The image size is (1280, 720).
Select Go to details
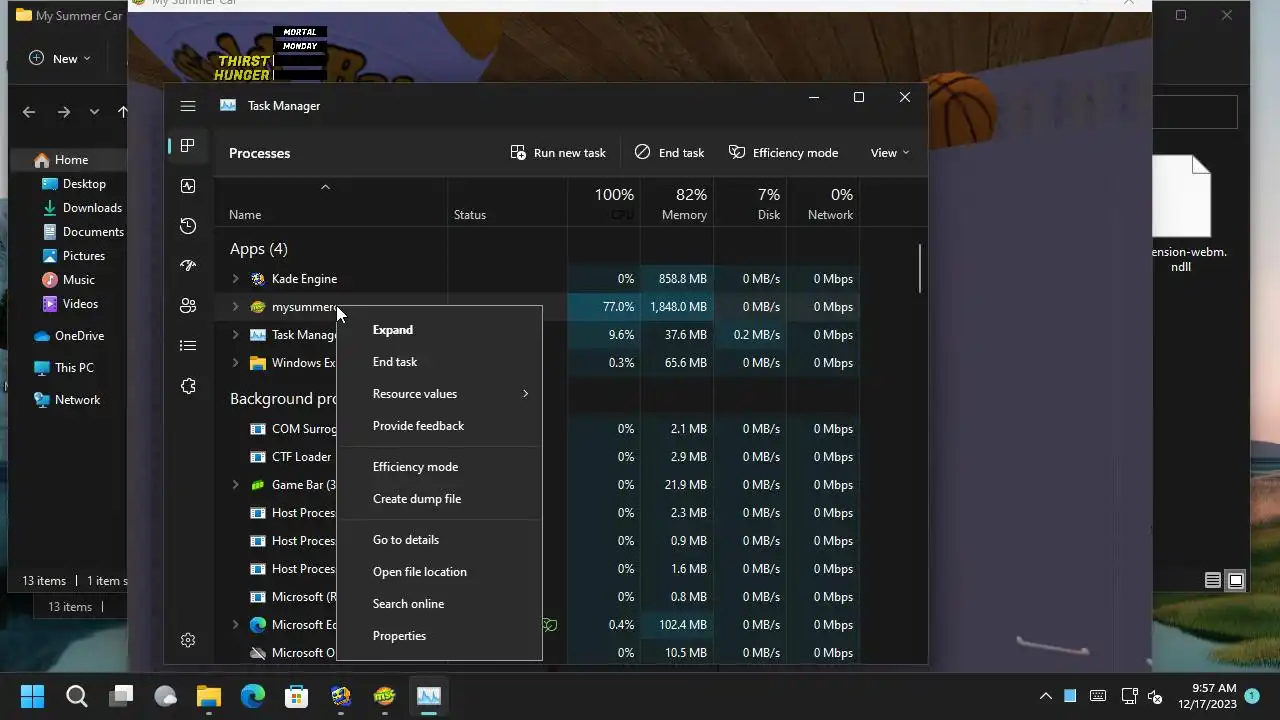point(440,540)
